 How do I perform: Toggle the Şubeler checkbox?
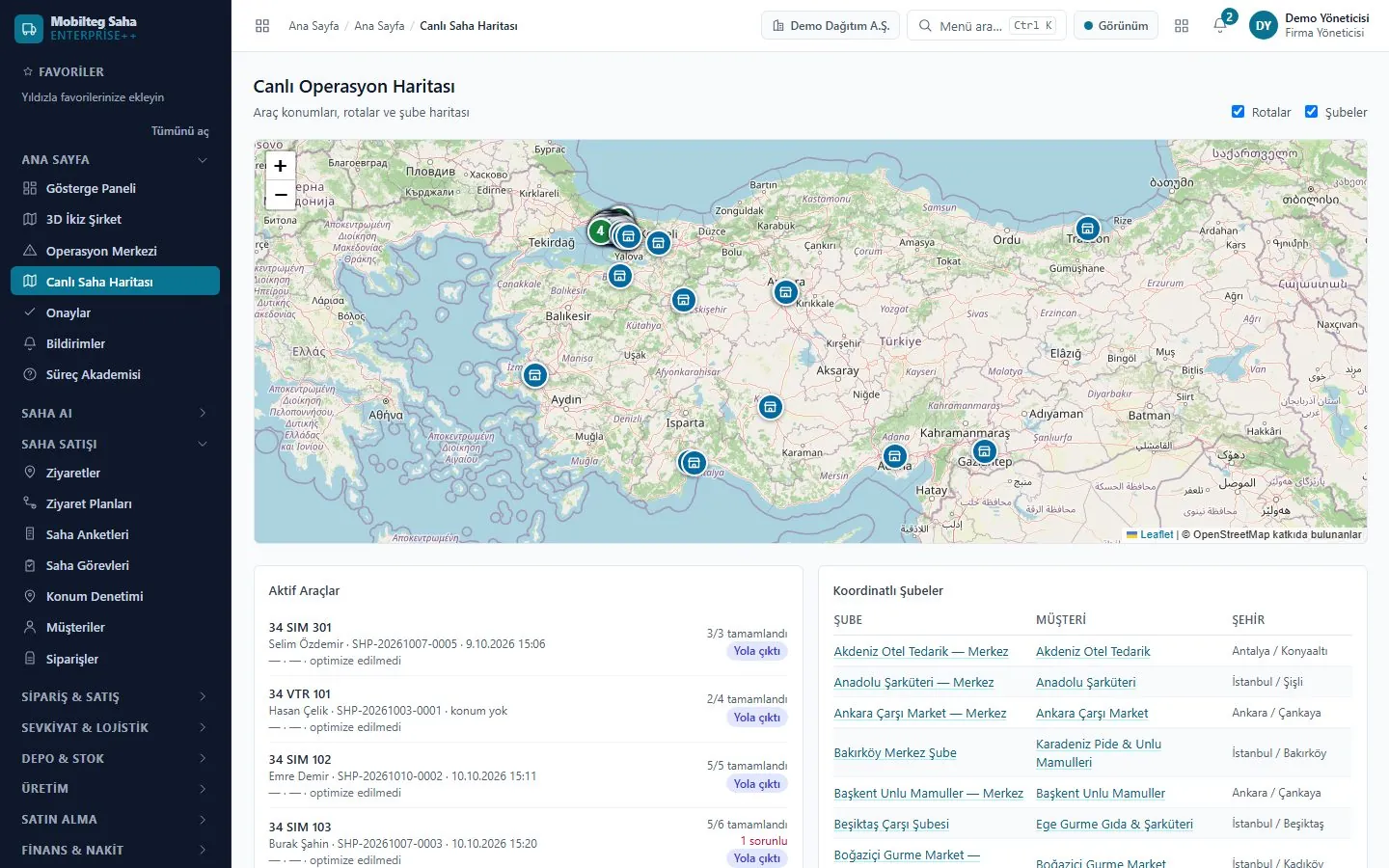[x=1312, y=112]
